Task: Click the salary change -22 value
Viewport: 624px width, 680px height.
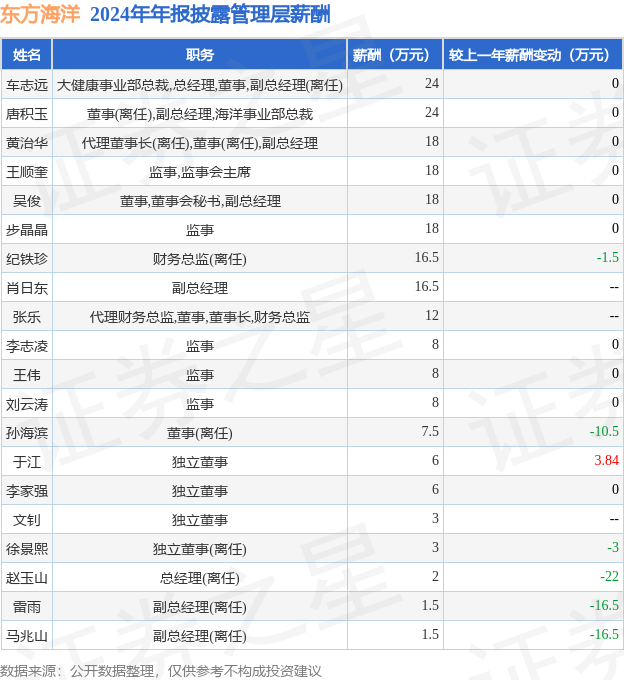Action: (610, 576)
